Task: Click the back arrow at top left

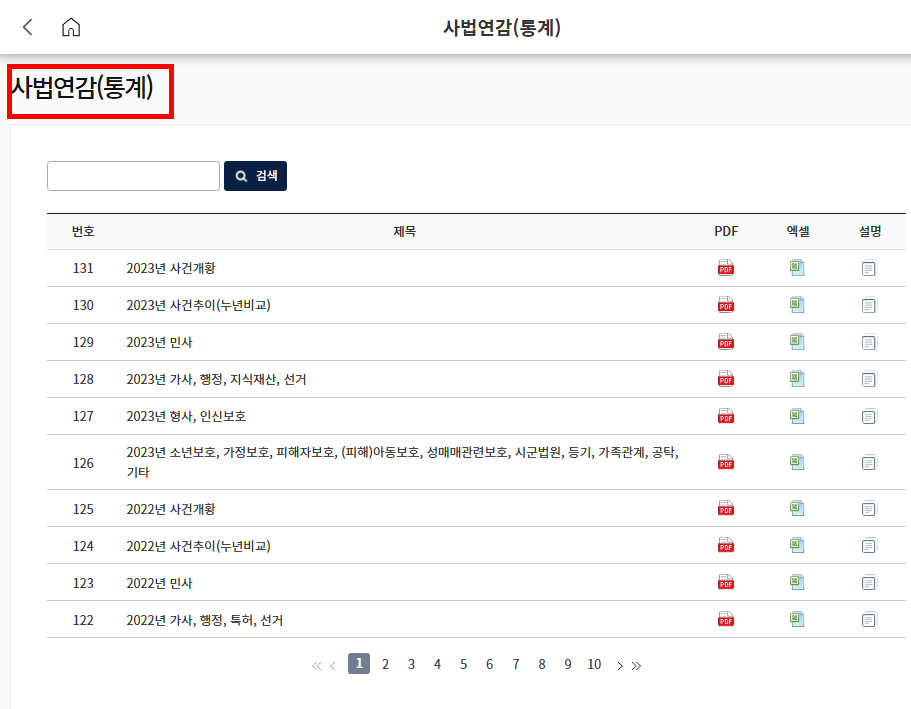Action: point(27,27)
